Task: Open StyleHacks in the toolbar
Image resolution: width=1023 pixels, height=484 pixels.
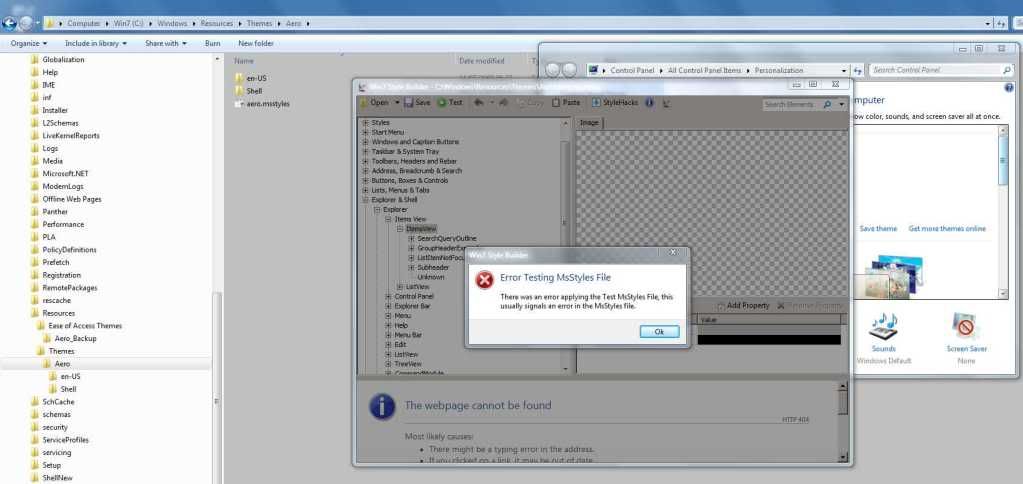Action: point(615,102)
